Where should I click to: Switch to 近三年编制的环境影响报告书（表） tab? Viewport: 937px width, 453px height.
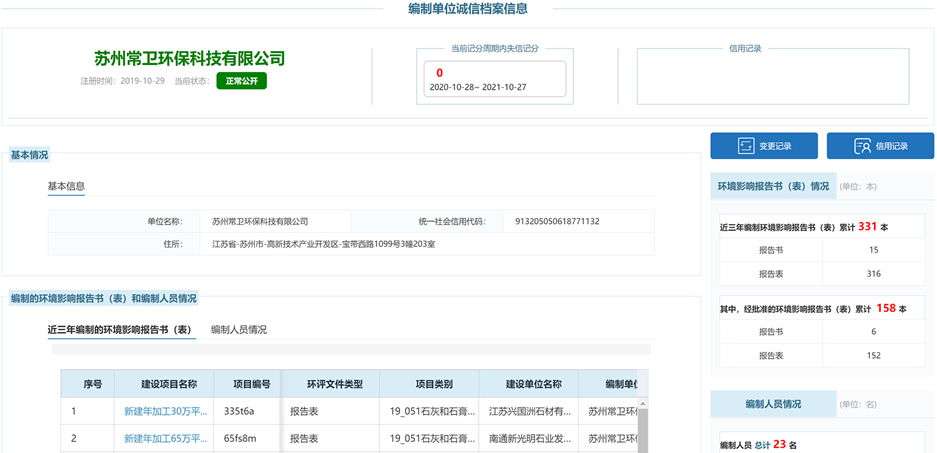(x=122, y=330)
